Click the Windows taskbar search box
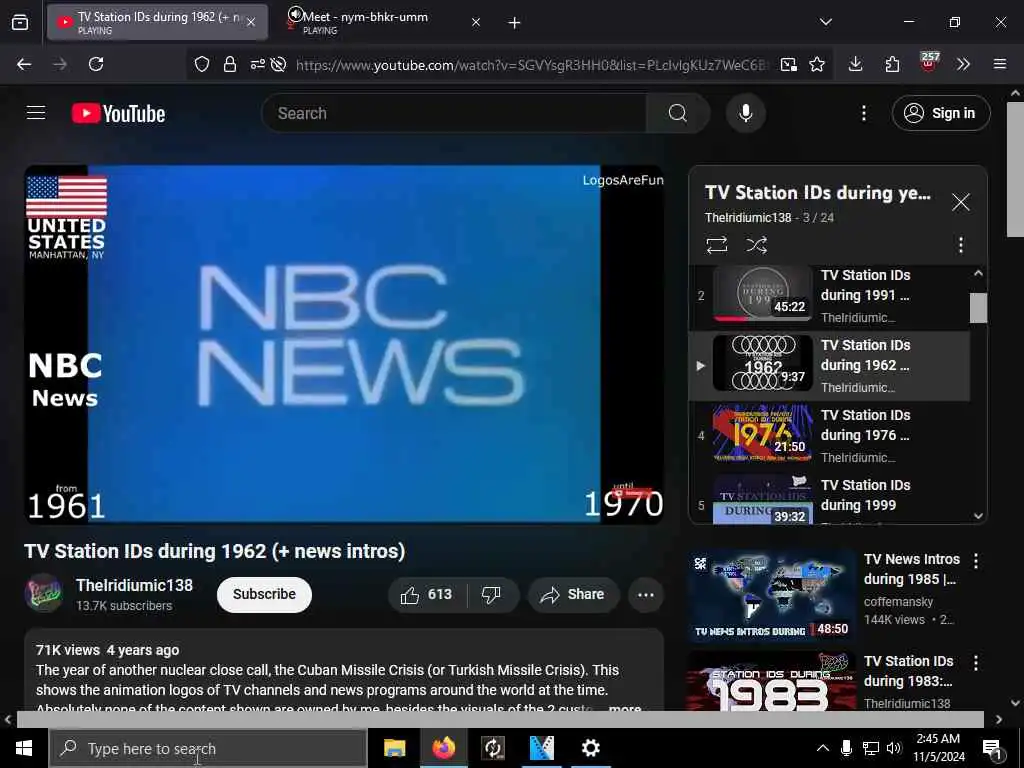This screenshot has height=768, width=1024. pyautogui.click(x=208, y=748)
